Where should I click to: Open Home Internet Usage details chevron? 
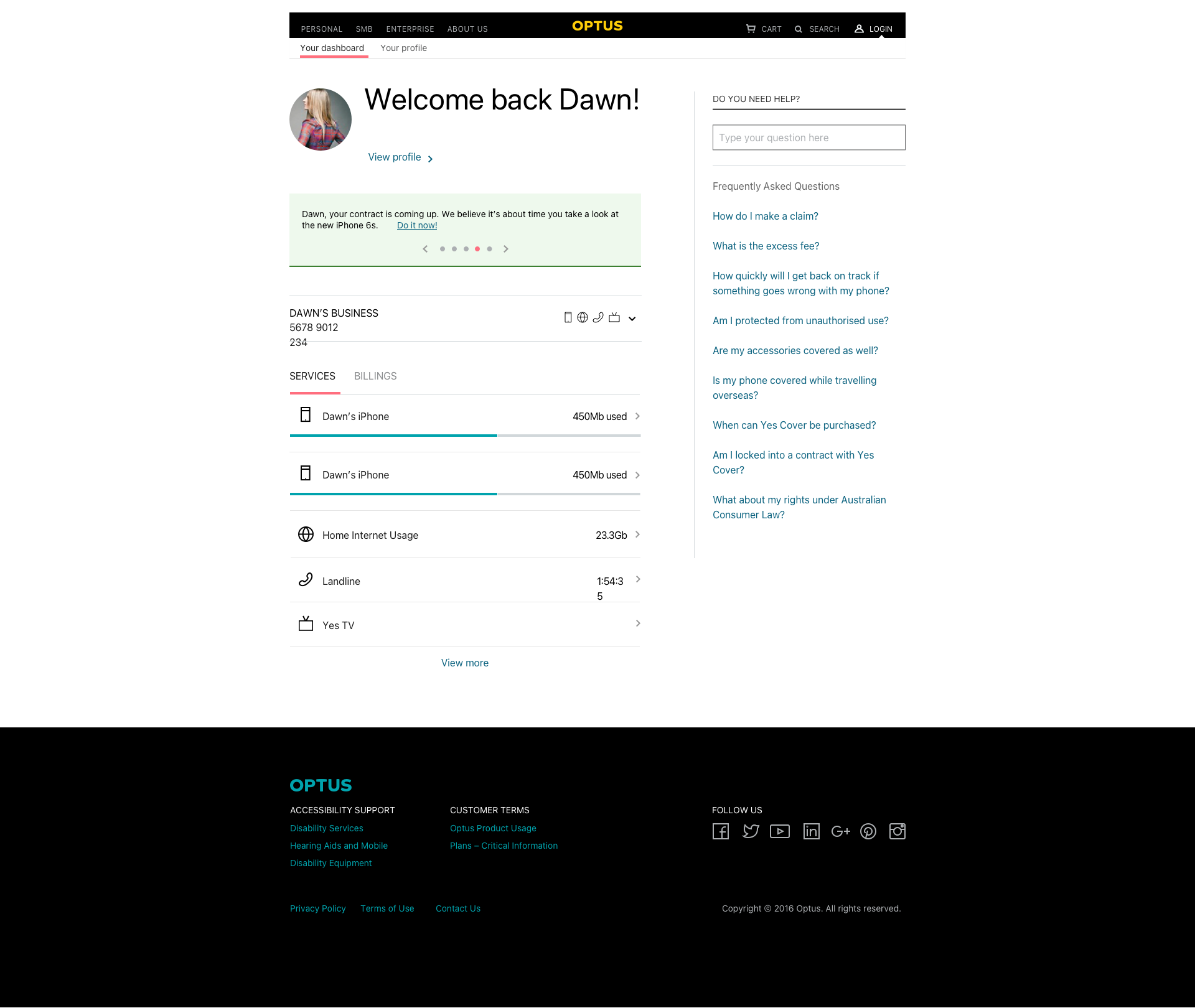[x=637, y=534]
